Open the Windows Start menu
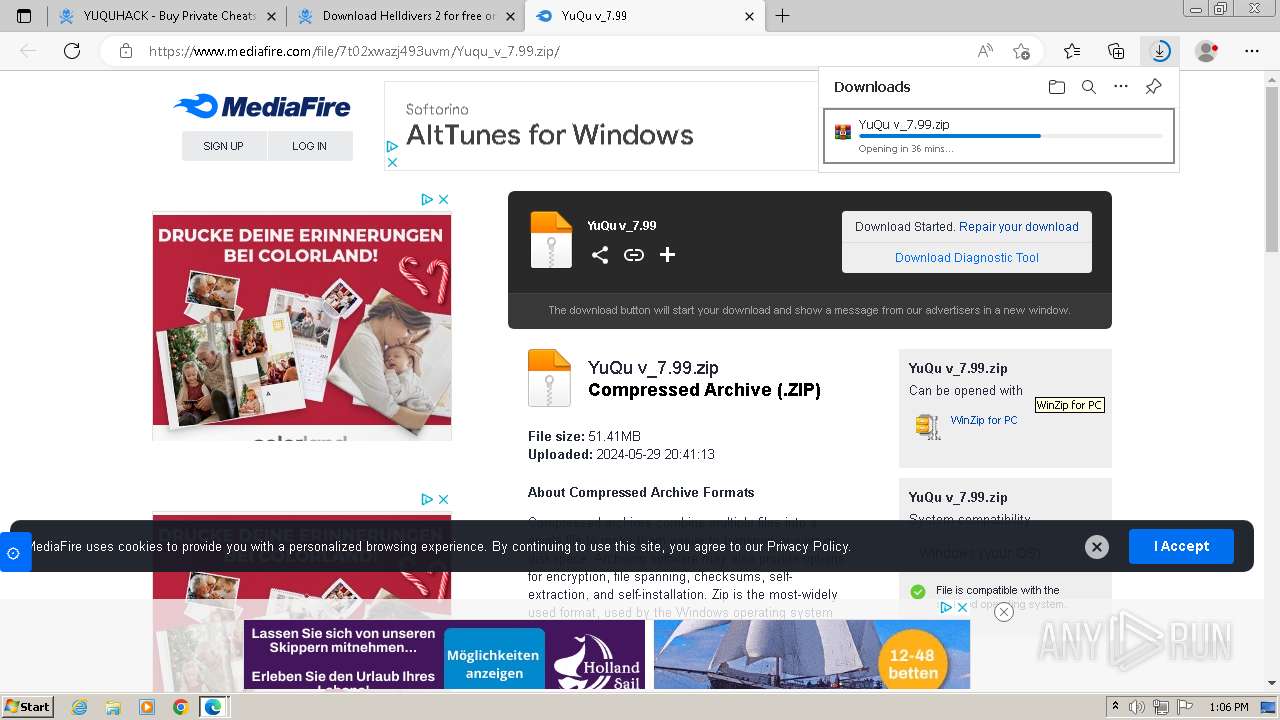 coord(27,706)
